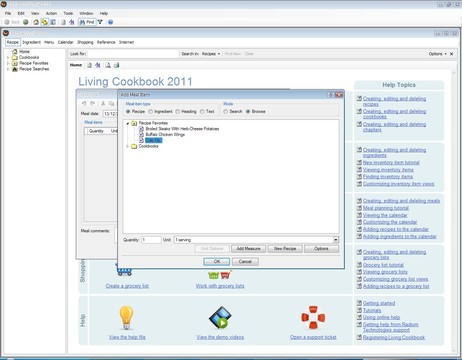Select the Heading radio button
The height and width of the screenshot is (360, 462).
(x=178, y=111)
